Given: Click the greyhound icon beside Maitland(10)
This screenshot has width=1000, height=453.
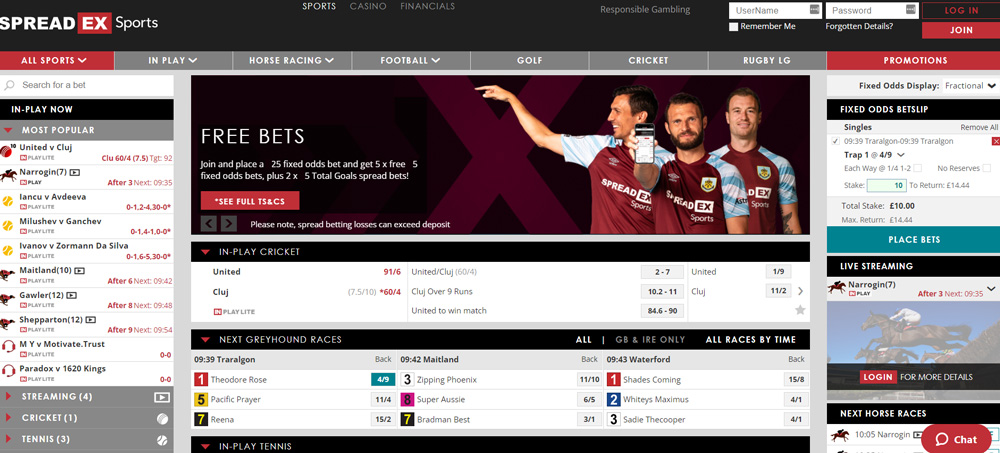Looking at the screenshot, I should tap(8, 275).
